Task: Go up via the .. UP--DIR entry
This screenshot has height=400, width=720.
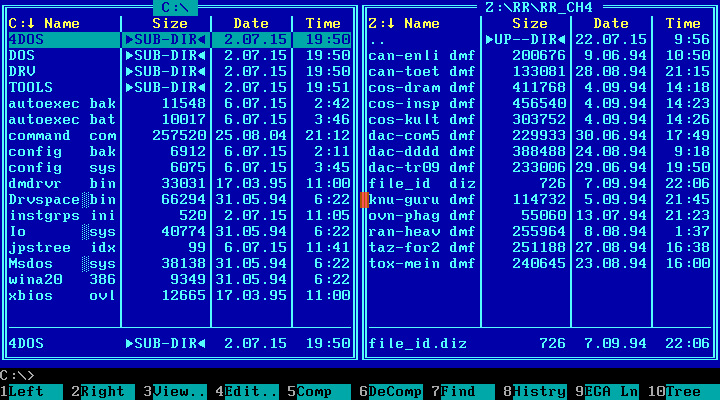Action: click(540, 40)
